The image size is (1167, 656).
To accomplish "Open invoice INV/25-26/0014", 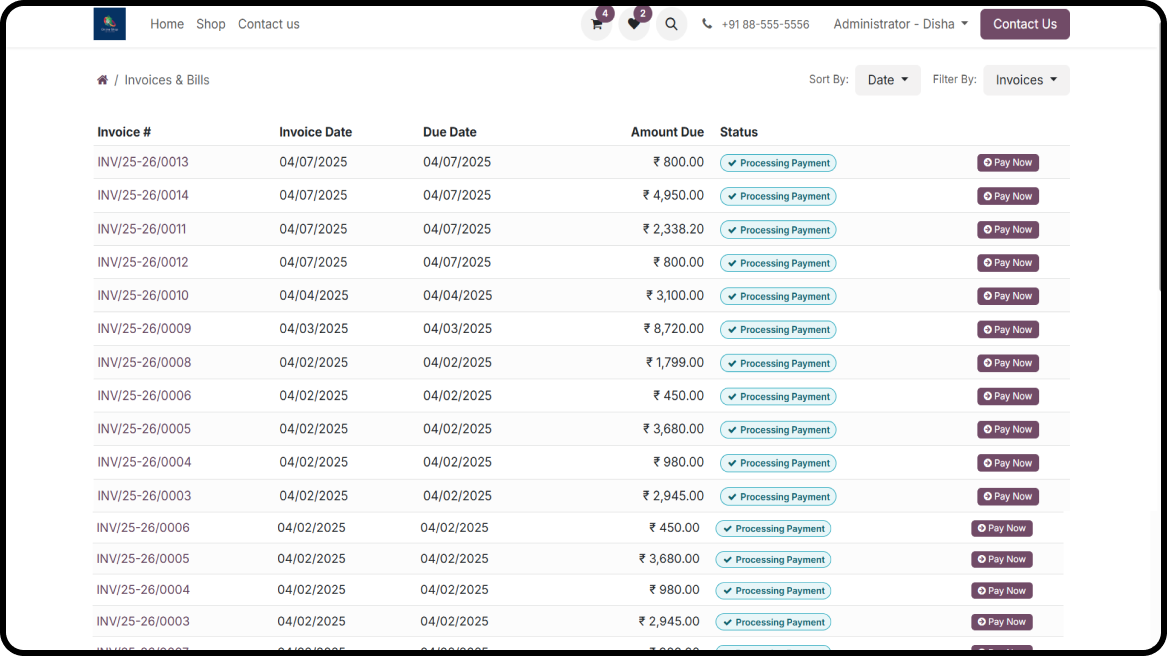I will click(x=143, y=195).
